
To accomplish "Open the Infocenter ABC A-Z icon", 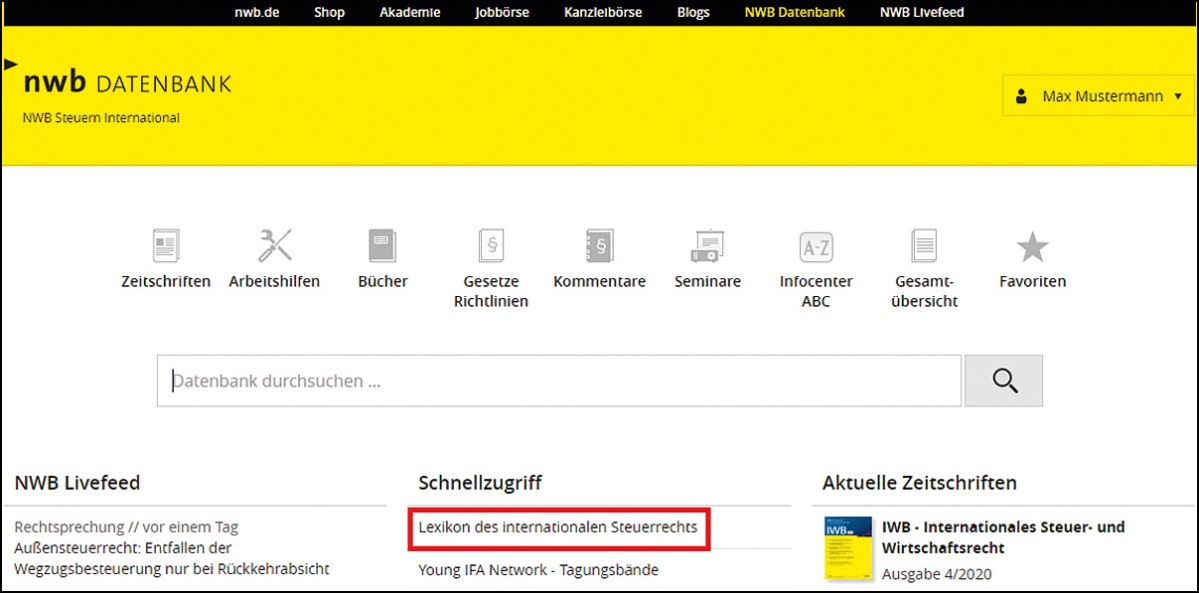I will click(x=816, y=246).
